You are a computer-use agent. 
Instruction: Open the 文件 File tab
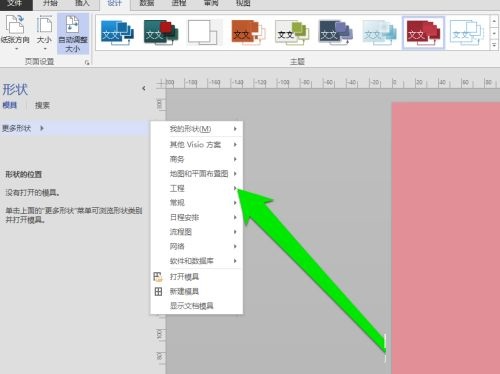[x=15, y=4]
